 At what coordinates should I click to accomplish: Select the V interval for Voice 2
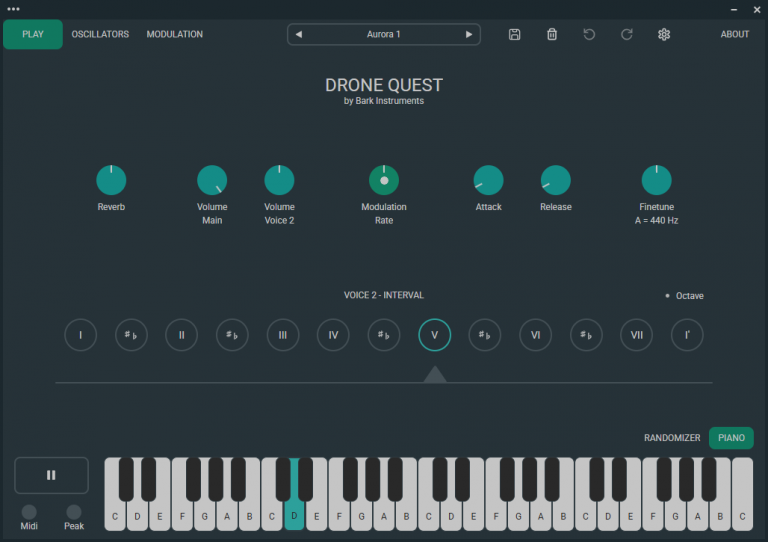(434, 335)
